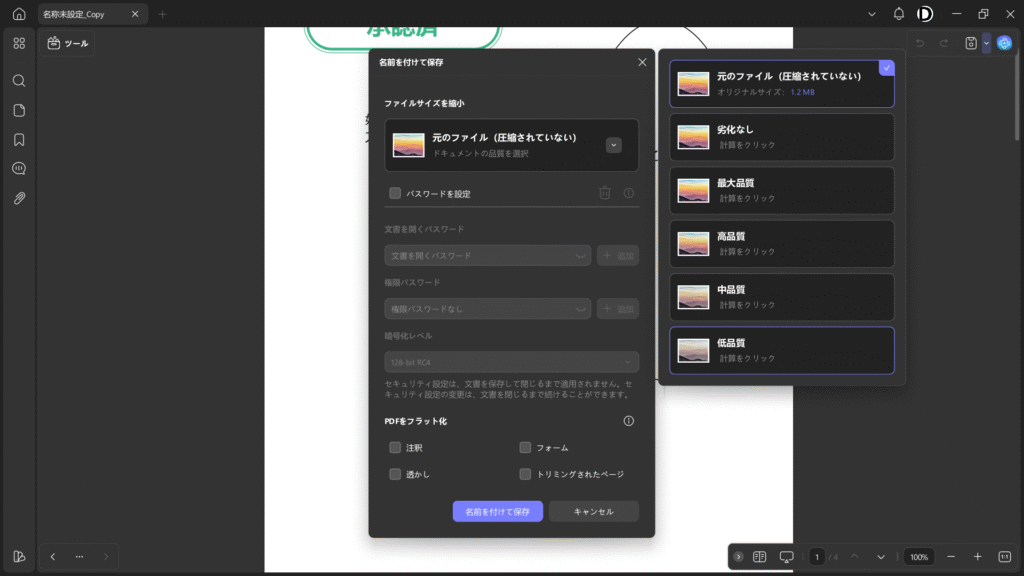
Task: Check the トリミングされたページ checkbox
Action: (x=525, y=474)
